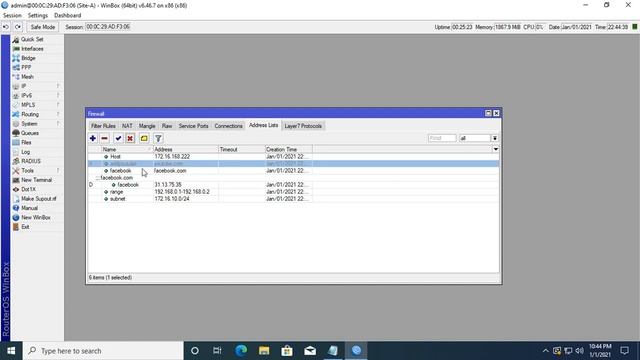Image resolution: width=640 pixels, height=360 pixels.
Task: Open Microsoft Edge from taskbar
Action: [x=241, y=351]
